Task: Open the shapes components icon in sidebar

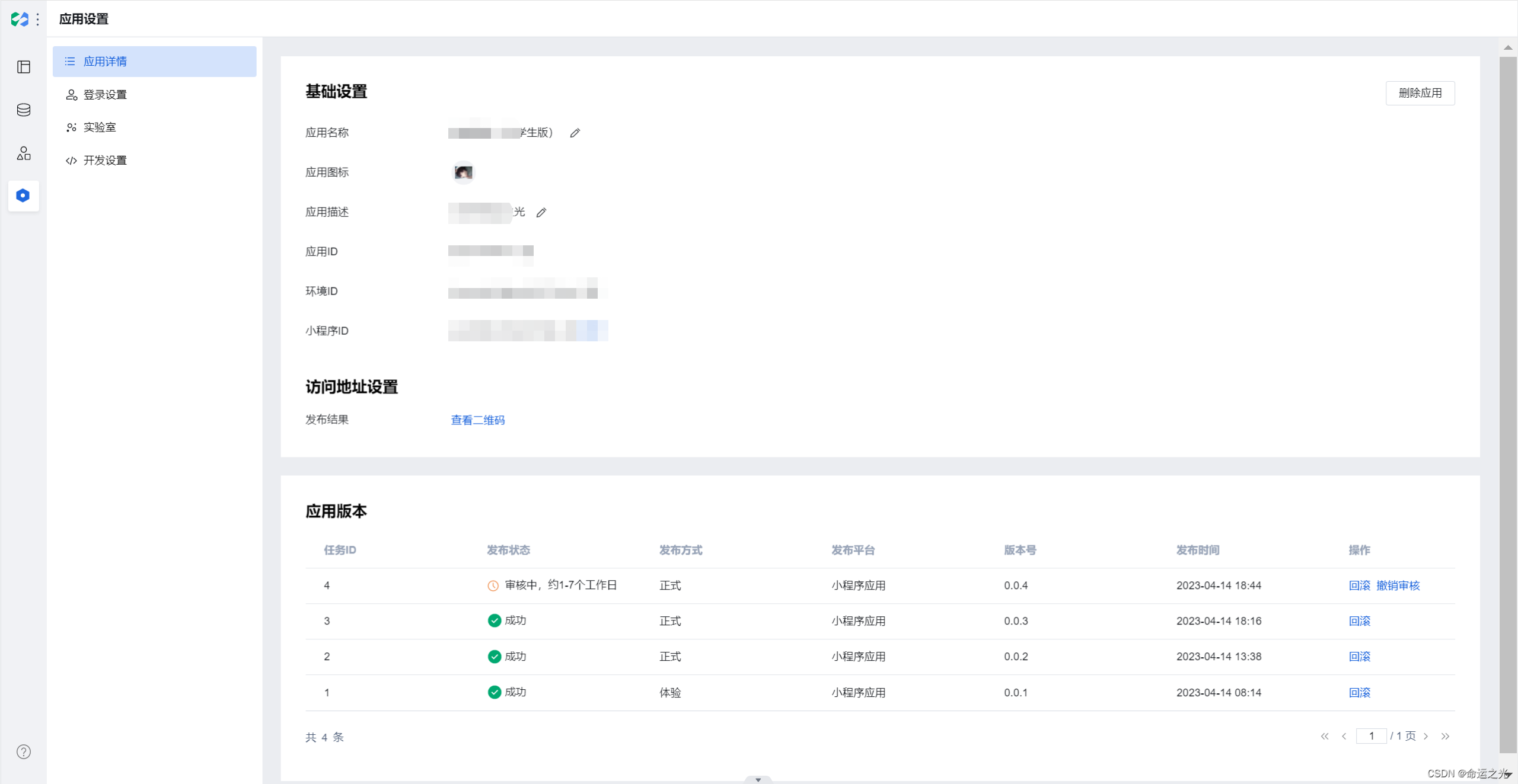Action: click(x=24, y=153)
